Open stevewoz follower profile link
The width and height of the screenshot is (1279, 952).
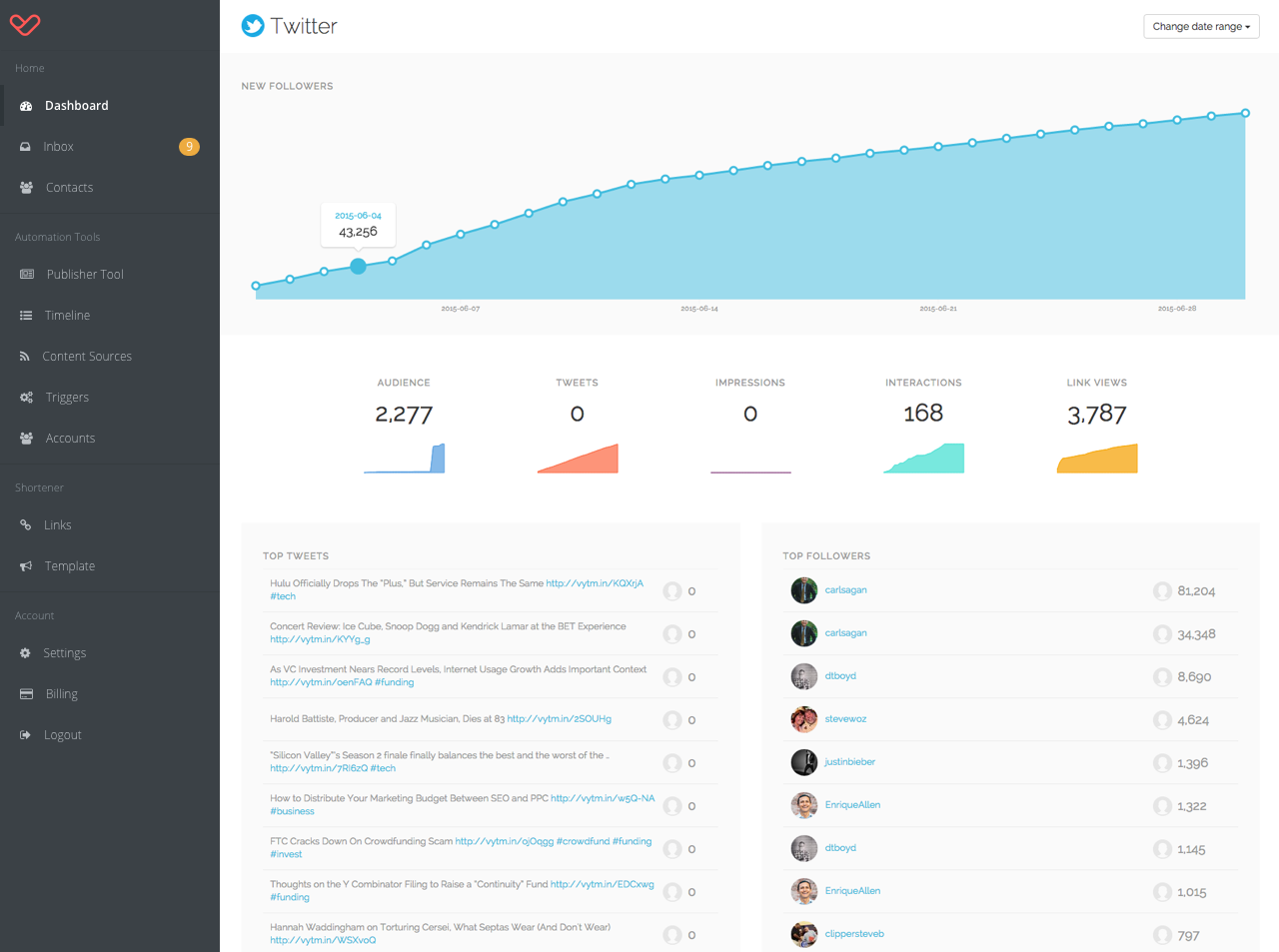click(845, 719)
